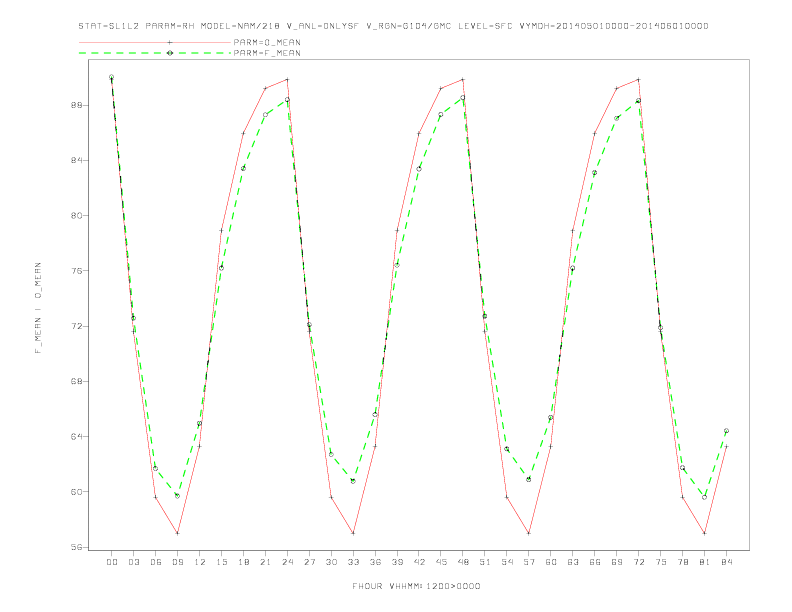Click x-axis forecast hour label 09

click(x=177, y=562)
